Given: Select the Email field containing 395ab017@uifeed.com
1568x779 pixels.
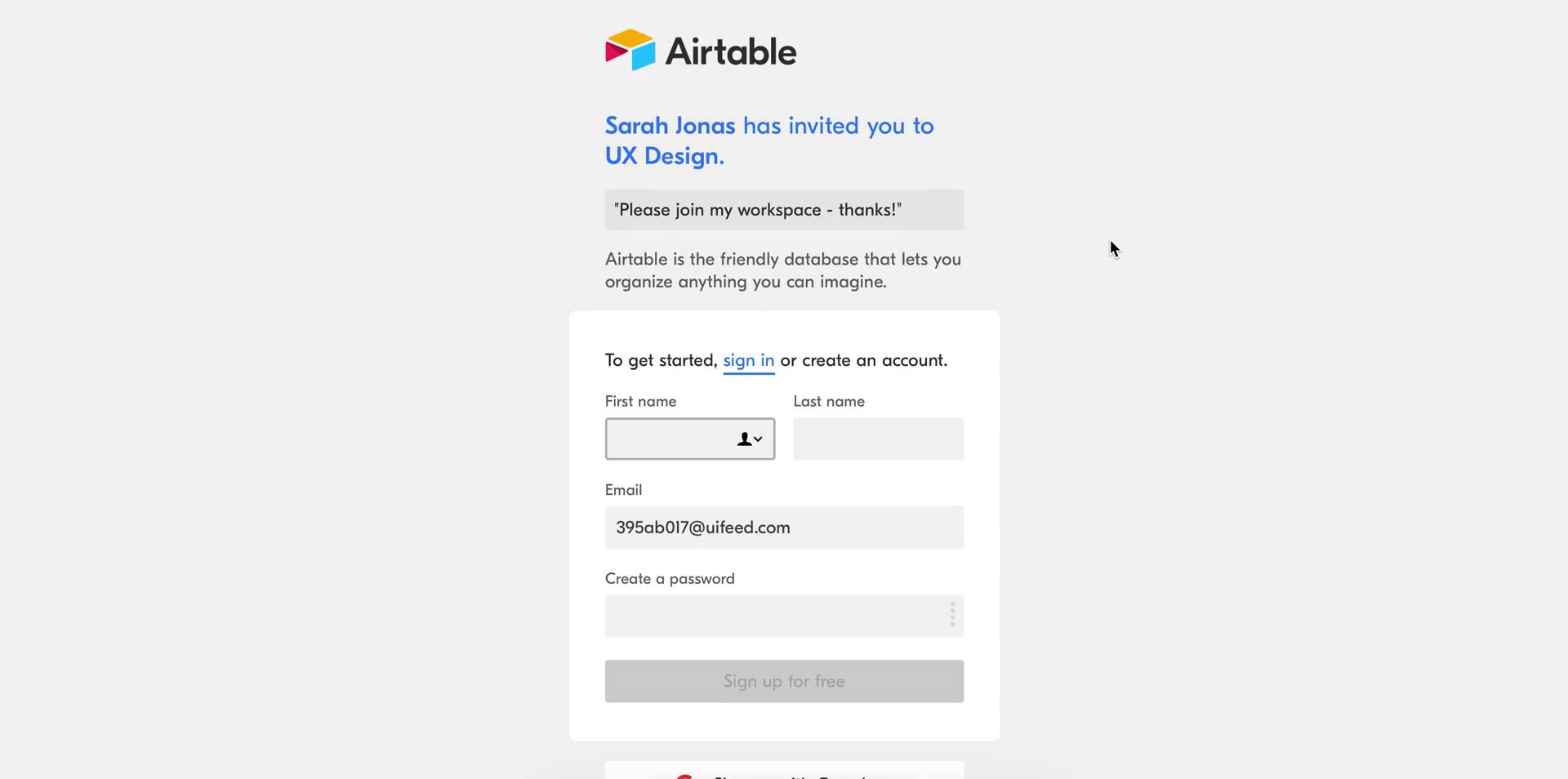Looking at the screenshot, I should [784, 527].
